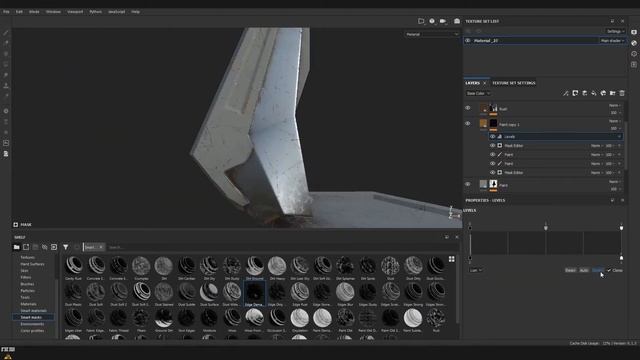Click the Auto button in Levels
Viewport: 640px width, 360px height.
[x=584, y=270]
